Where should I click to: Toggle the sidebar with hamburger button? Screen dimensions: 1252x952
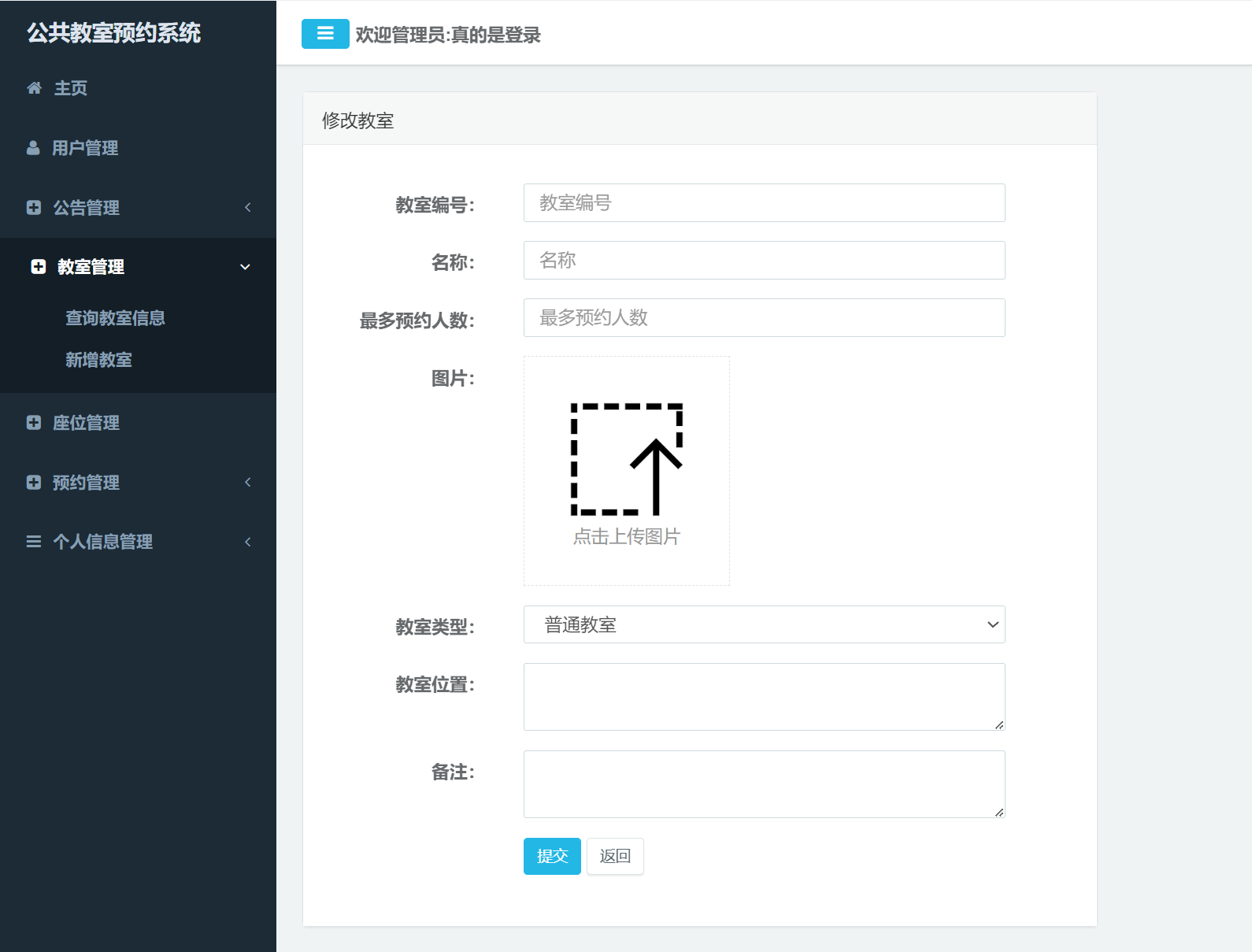tap(325, 34)
